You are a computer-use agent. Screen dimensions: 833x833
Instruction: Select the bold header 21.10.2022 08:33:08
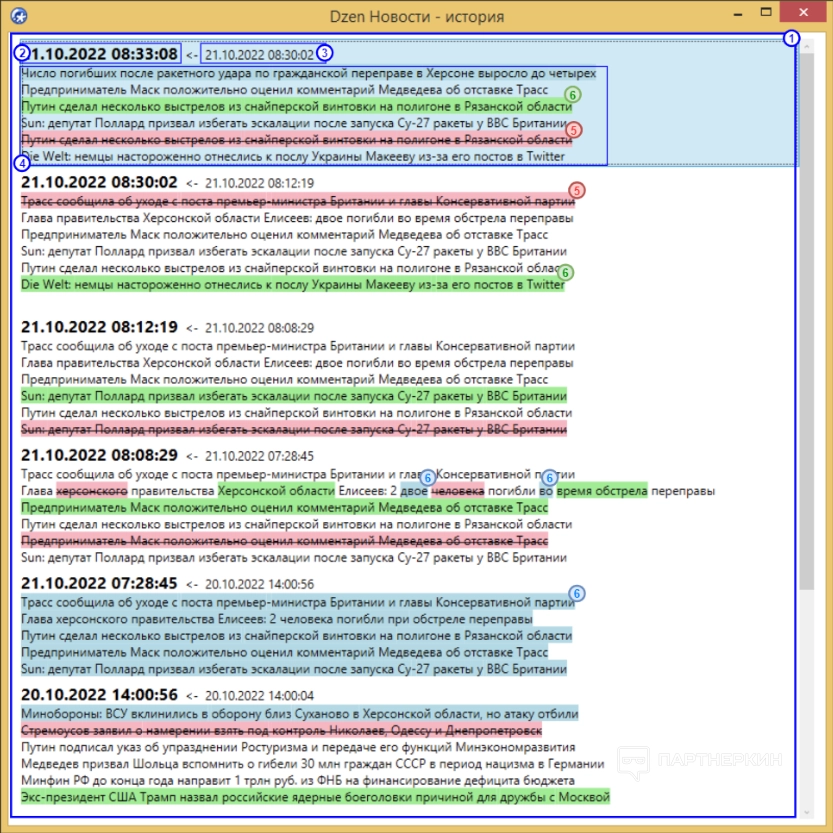click(99, 54)
